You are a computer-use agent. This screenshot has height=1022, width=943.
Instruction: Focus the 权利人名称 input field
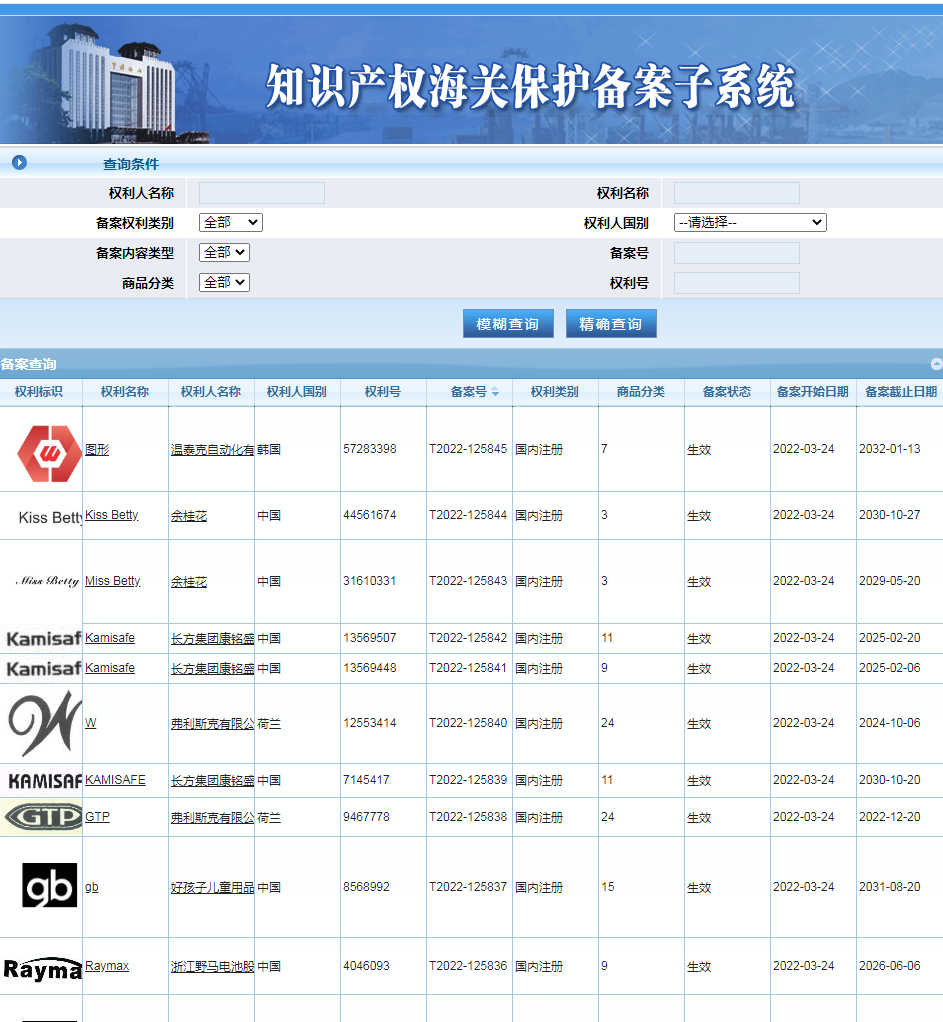coord(262,193)
